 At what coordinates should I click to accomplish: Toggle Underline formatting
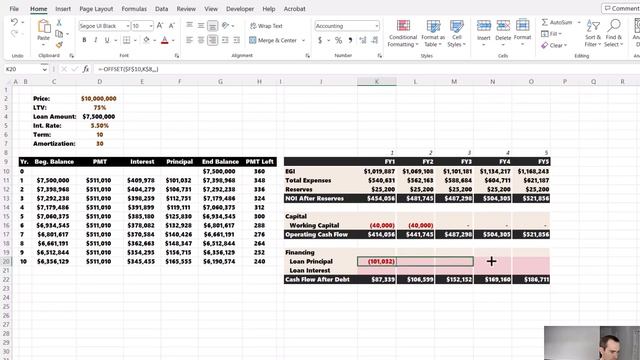[107, 40]
